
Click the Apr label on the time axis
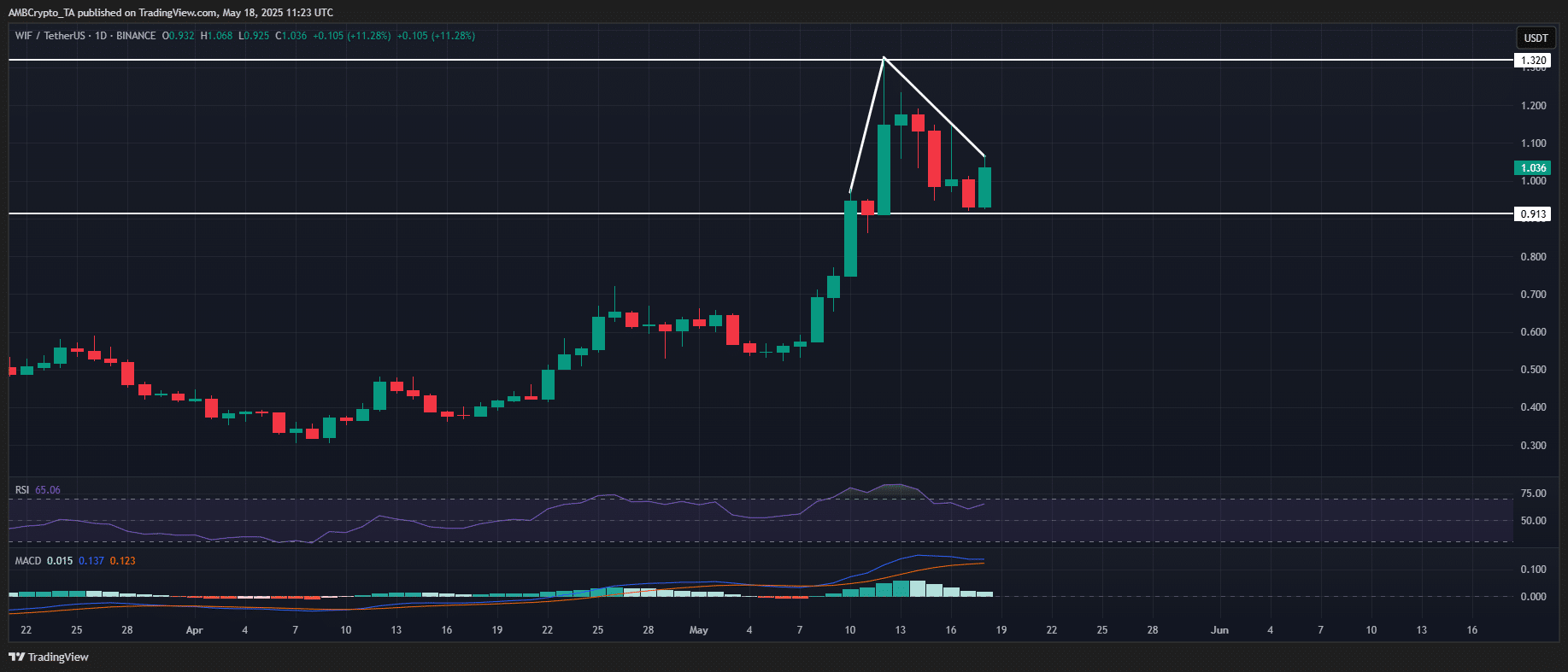[x=194, y=630]
